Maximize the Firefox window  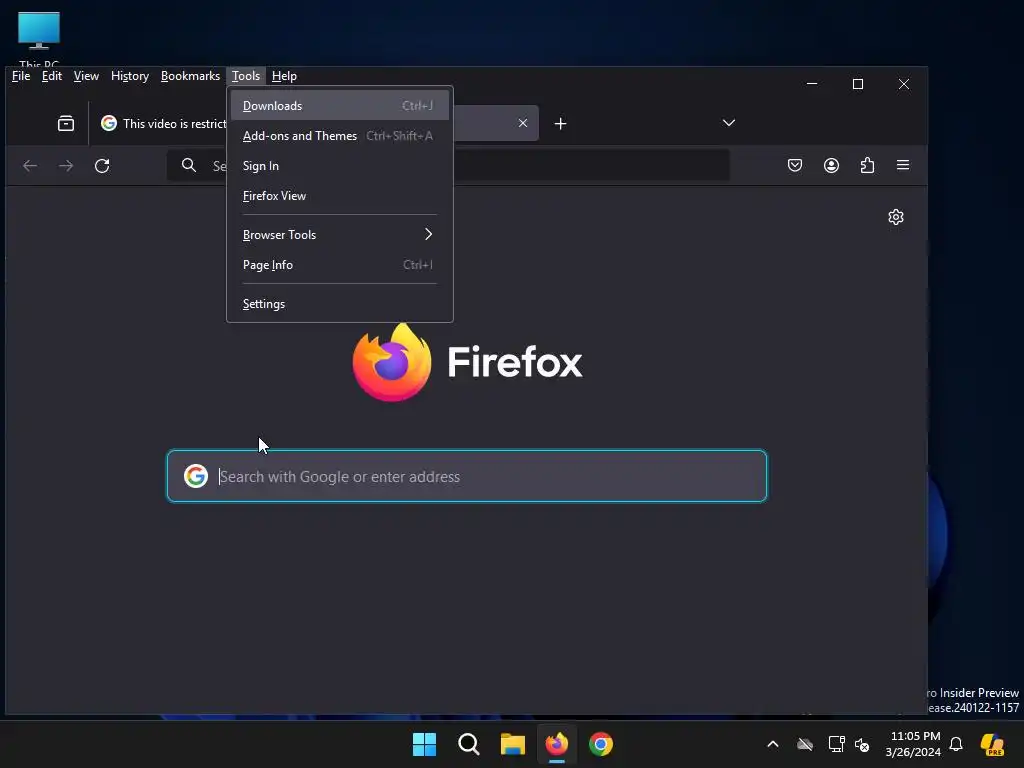[858, 84]
